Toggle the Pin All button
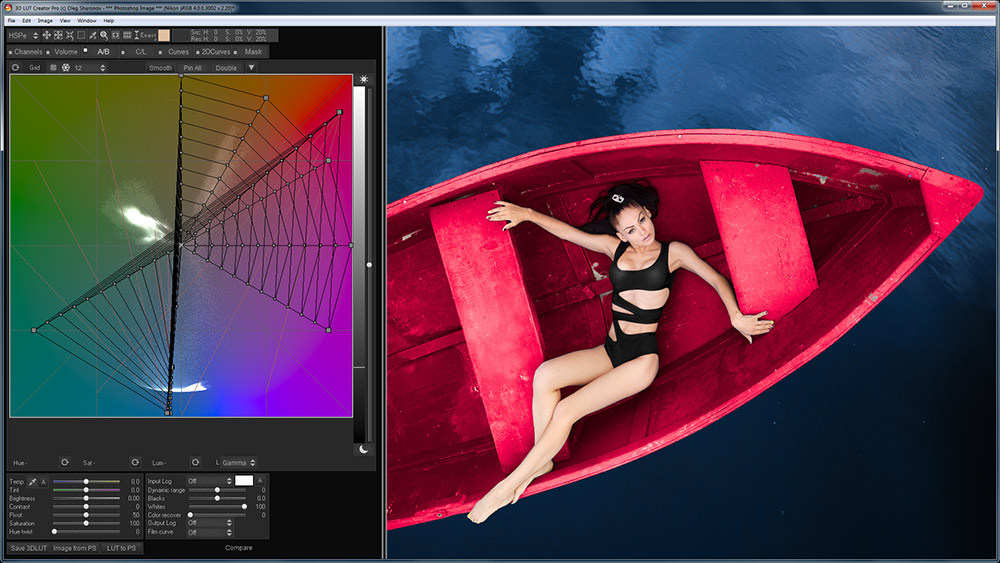This screenshot has height=563, width=1000. (192, 68)
